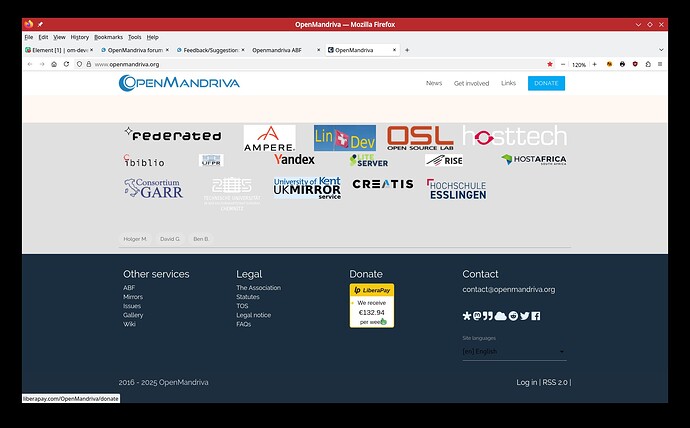Click the OSL Open Source Lab logo

point(420,138)
